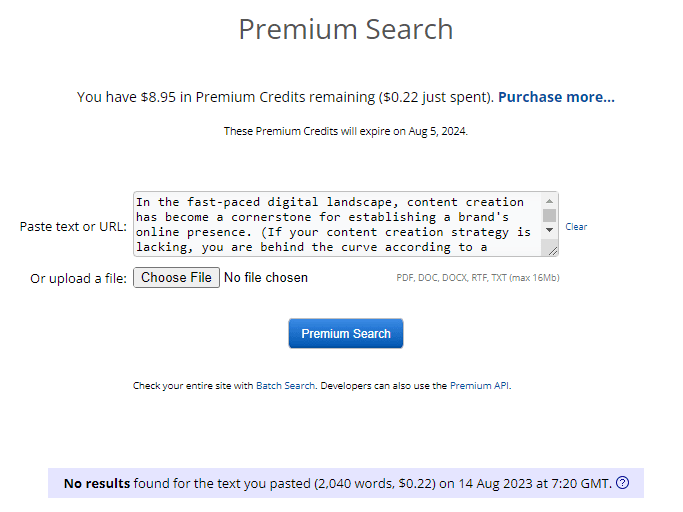
Task: Click the Paste text or URL label
Action: coord(73,227)
